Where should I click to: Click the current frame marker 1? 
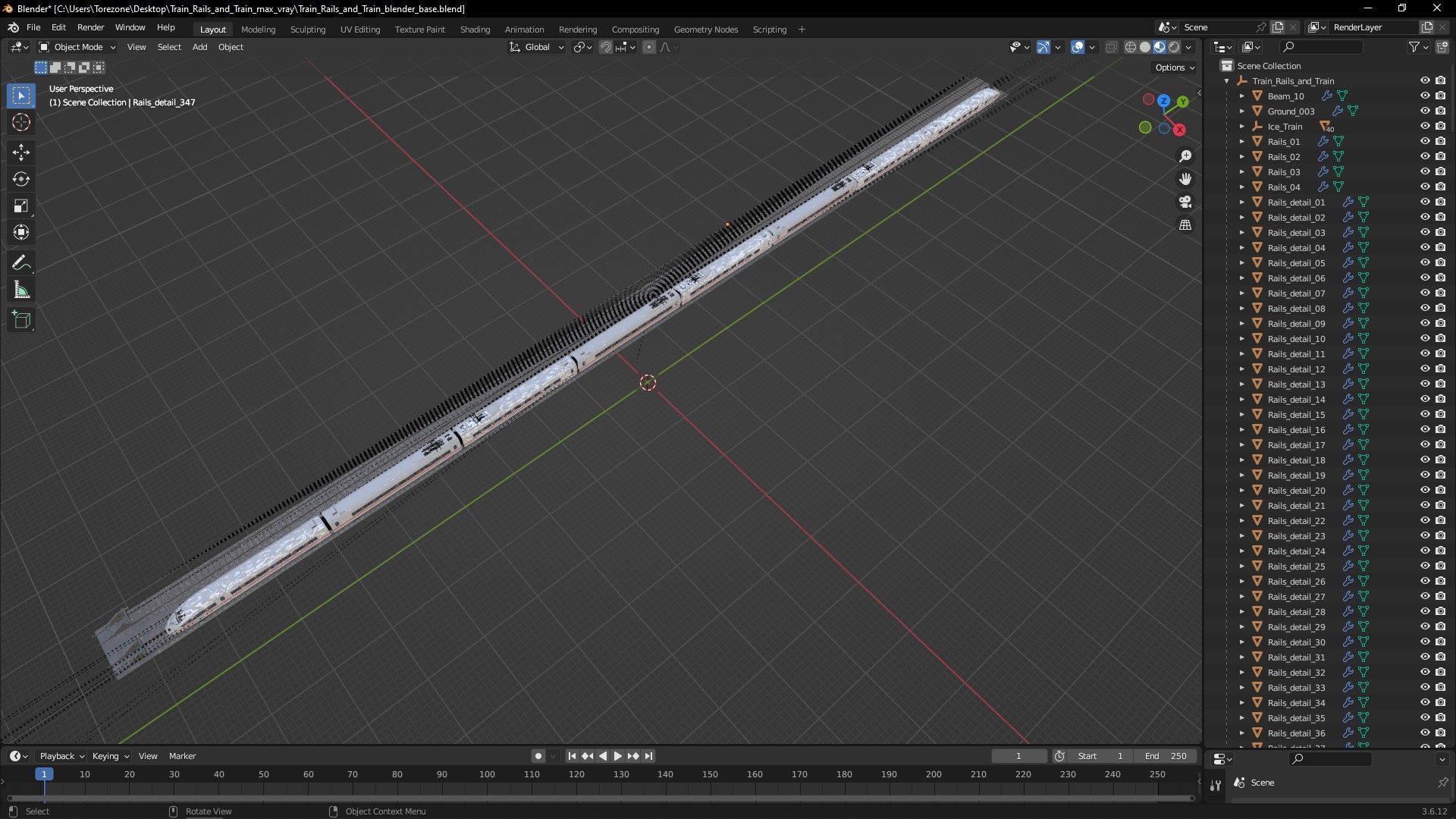pyautogui.click(x=44, y=774)
